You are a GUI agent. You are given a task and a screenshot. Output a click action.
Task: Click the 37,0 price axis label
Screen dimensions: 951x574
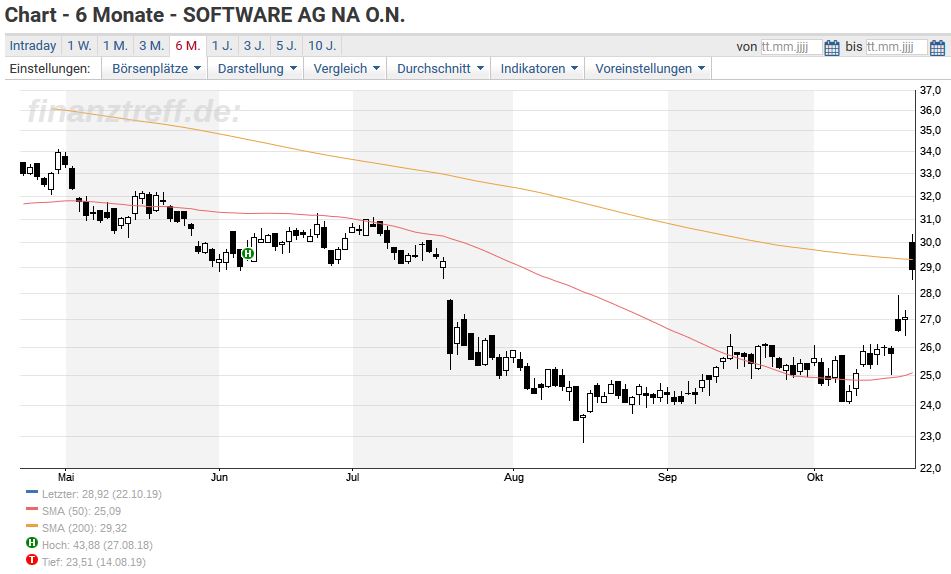coord(930,90)
